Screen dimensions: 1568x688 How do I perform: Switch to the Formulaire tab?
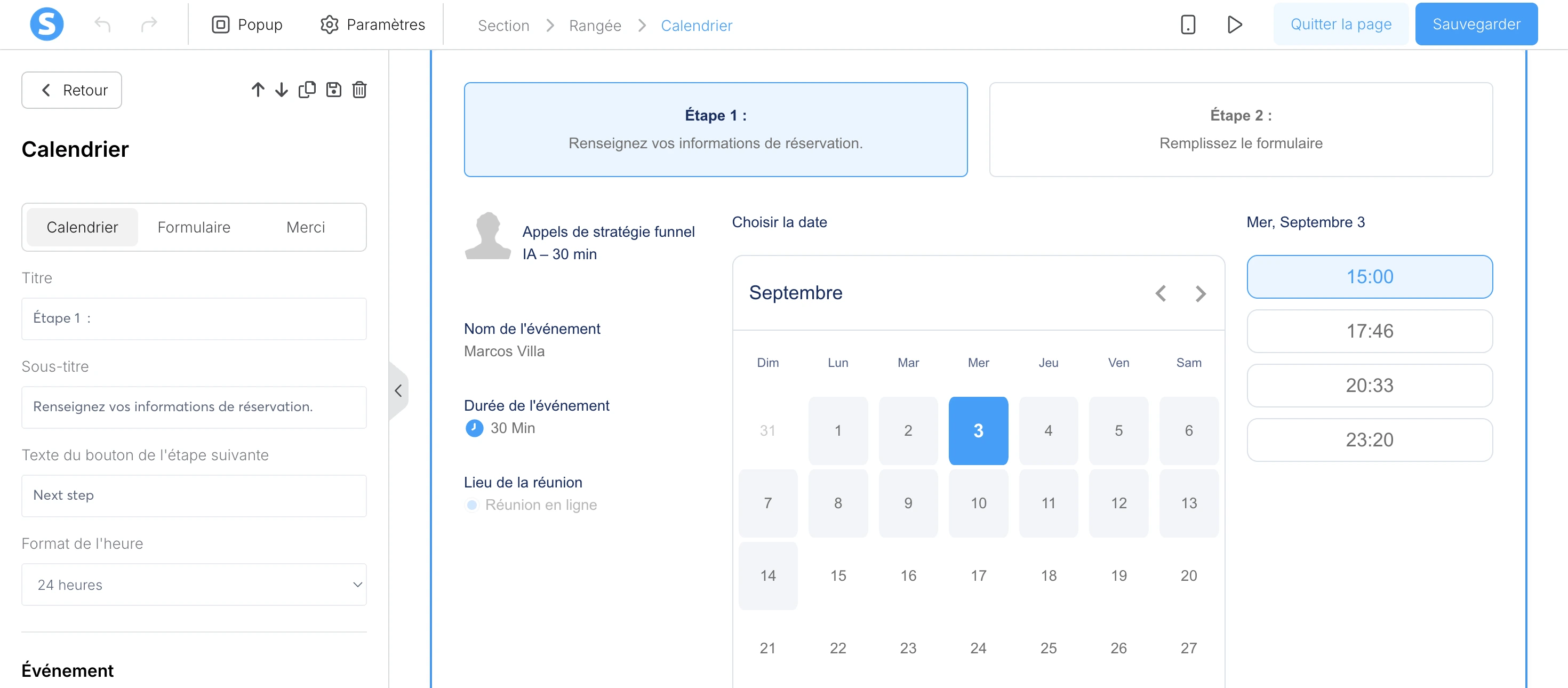coord(194,227)
